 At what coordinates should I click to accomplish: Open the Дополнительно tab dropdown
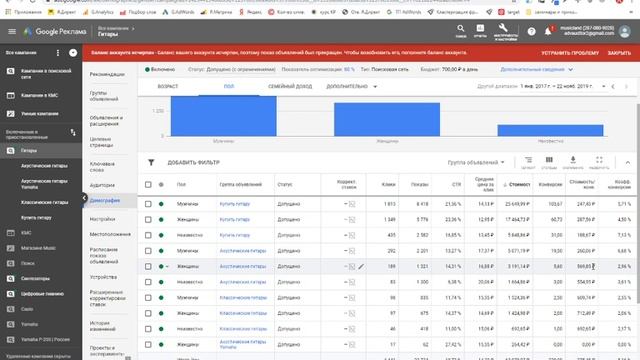click(351, 87)
